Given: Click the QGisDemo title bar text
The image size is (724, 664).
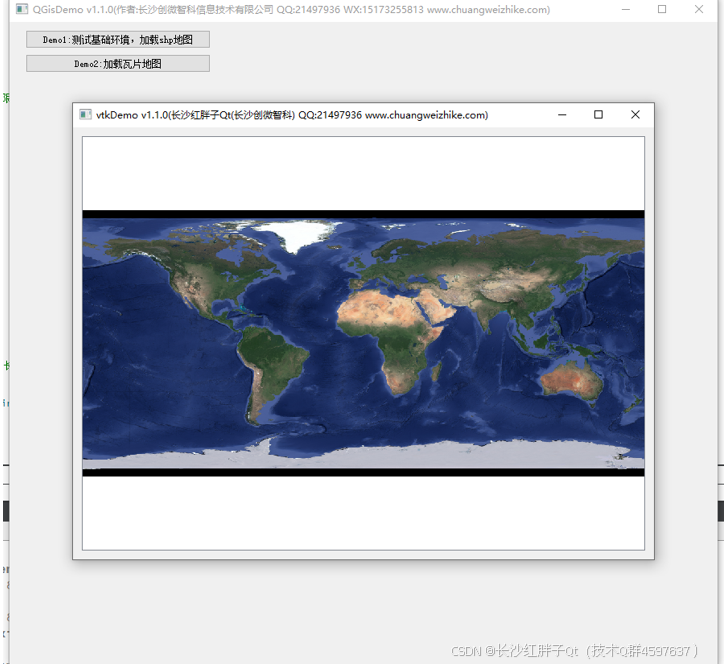Looking at the screenshot, I should (x=291, y=10).
